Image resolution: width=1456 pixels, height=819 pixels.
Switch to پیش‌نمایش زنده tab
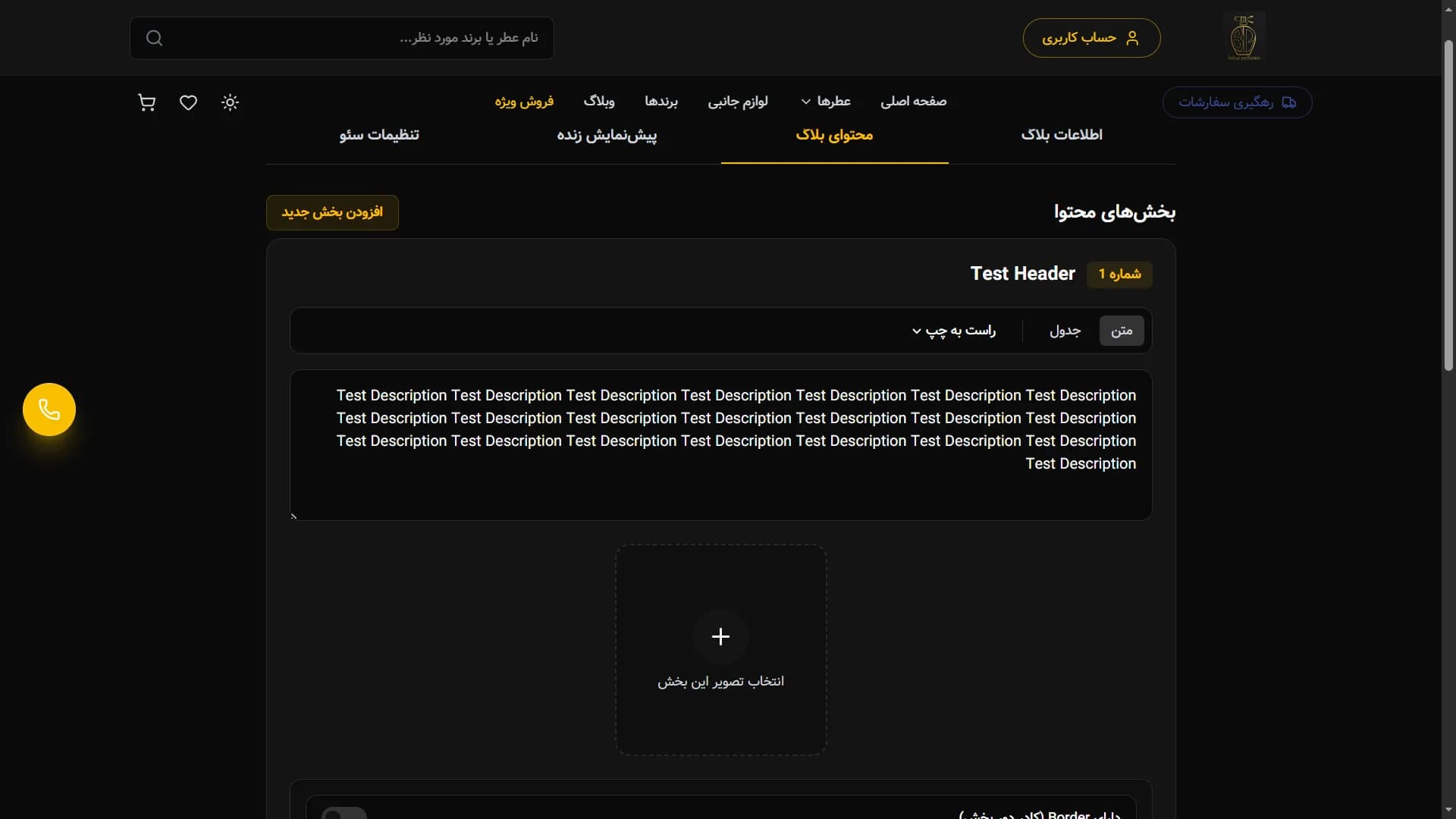[607, 135]
